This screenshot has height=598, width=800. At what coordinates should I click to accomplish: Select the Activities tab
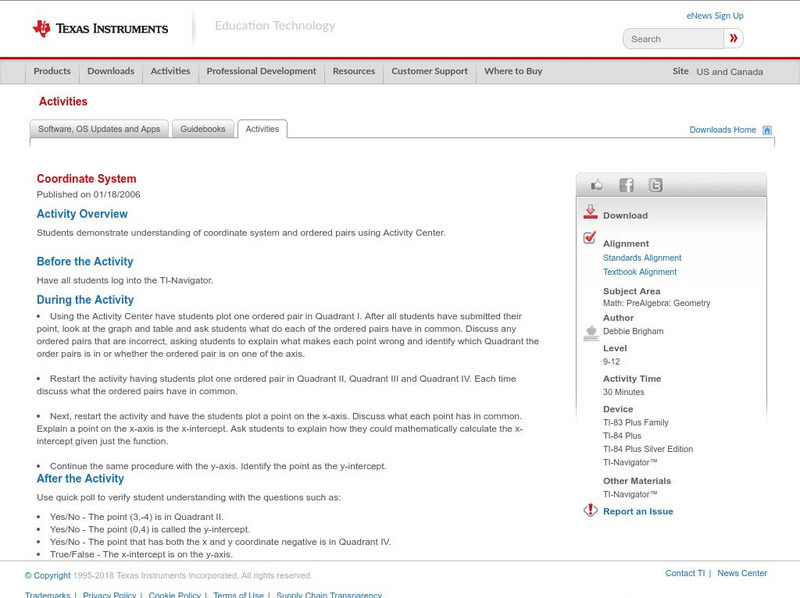262,129
